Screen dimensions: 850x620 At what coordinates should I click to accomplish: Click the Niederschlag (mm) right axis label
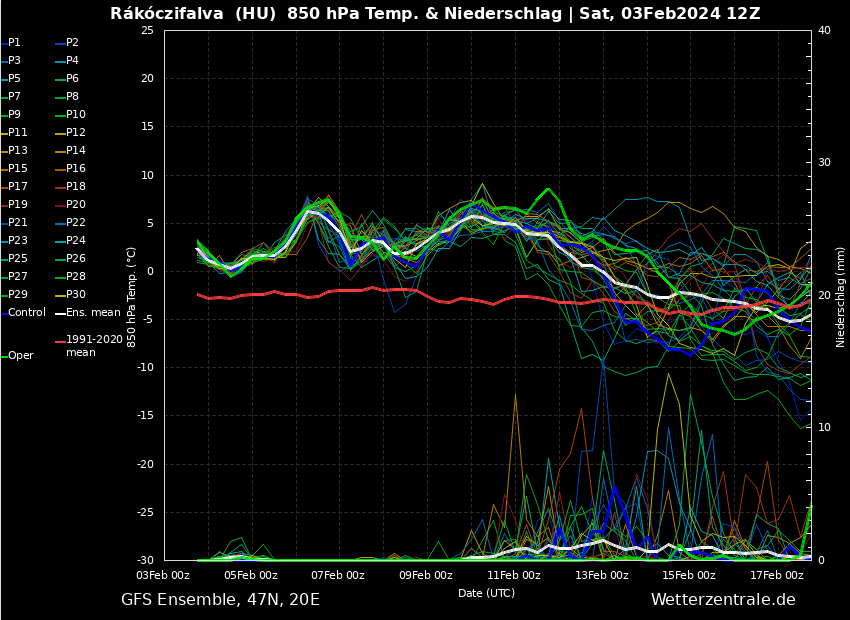pyautogui.click(x=841, y=297)
